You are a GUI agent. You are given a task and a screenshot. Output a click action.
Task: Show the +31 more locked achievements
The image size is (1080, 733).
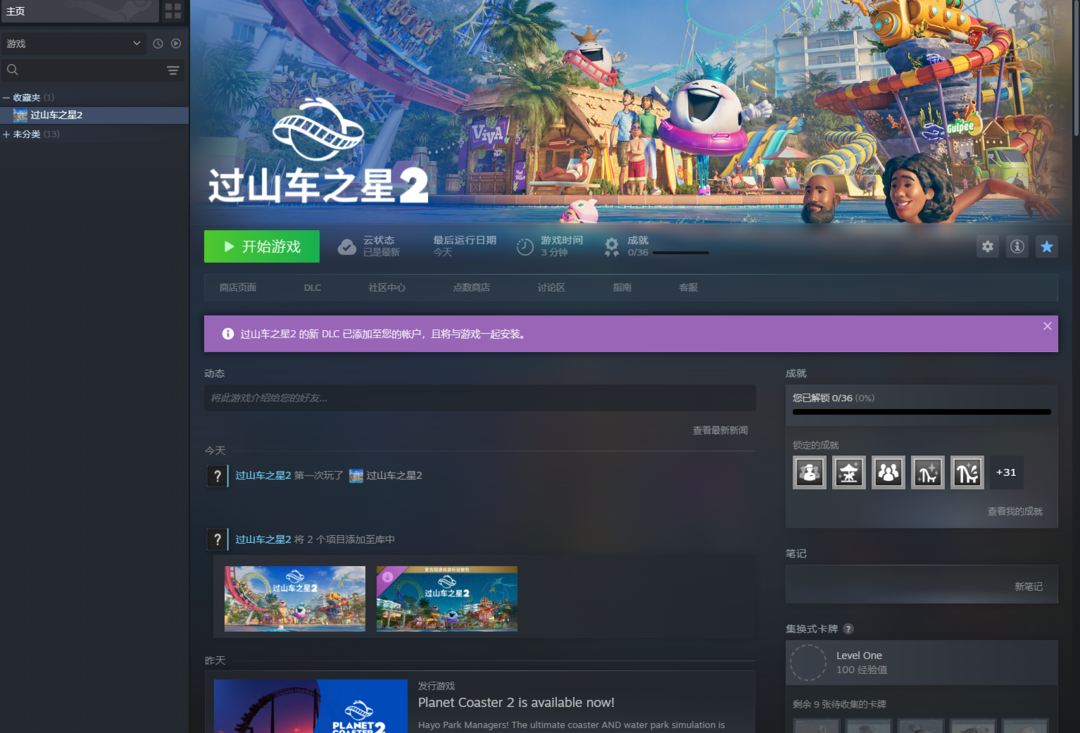1006,473
